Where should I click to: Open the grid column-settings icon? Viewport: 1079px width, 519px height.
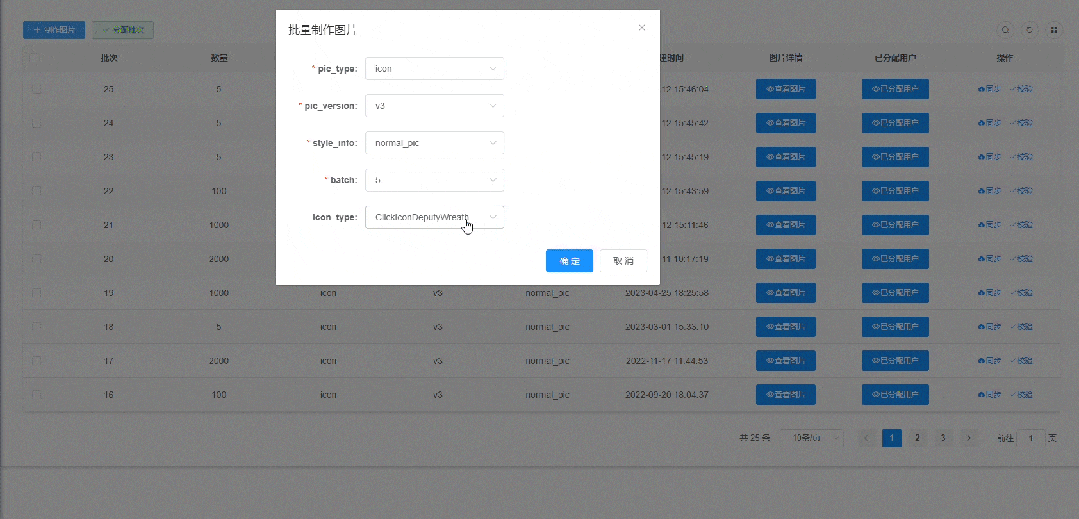[x=1054, y=30]
